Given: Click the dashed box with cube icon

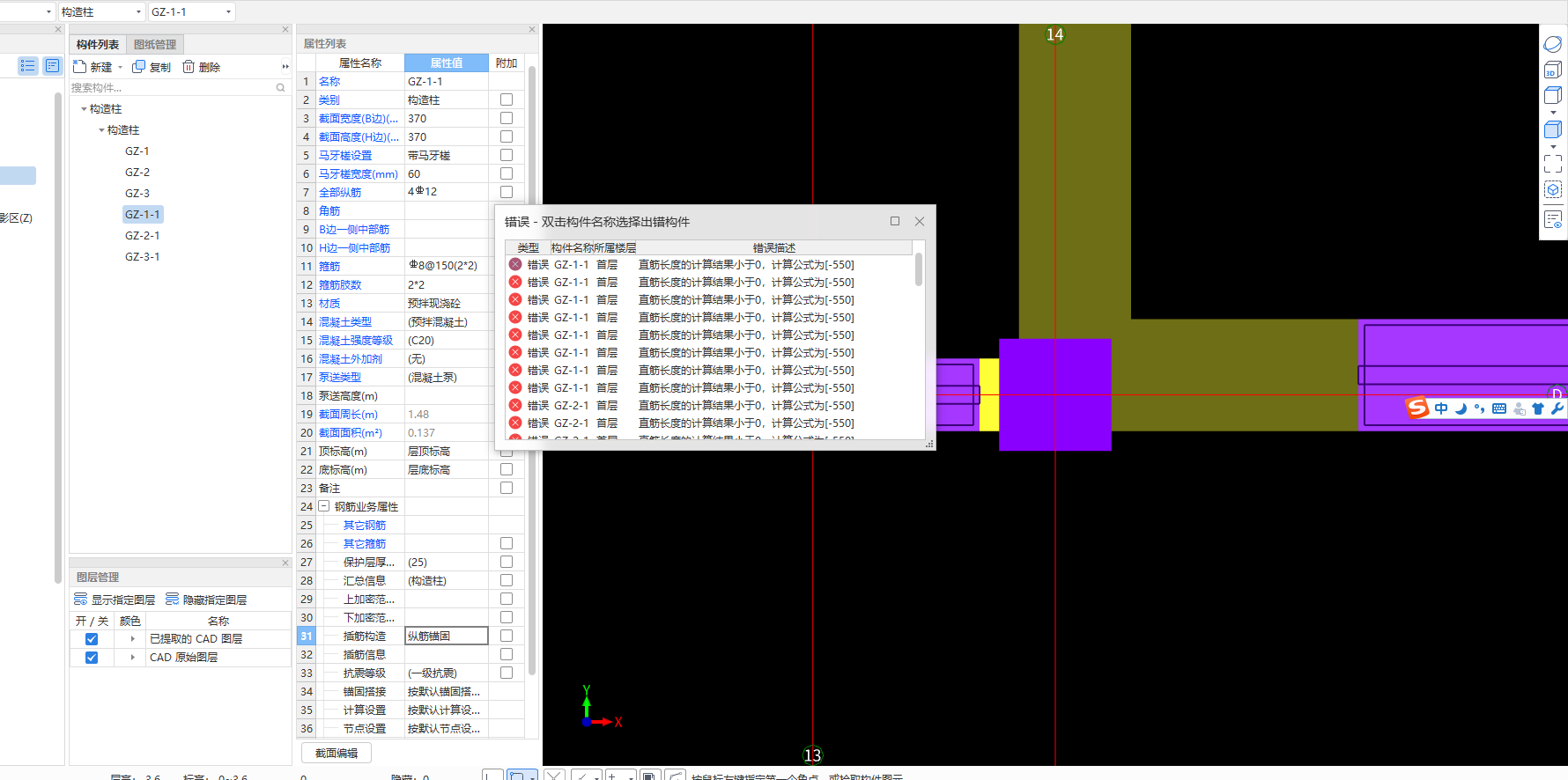Looking at the screenshot, I should tap(1553, 189).
